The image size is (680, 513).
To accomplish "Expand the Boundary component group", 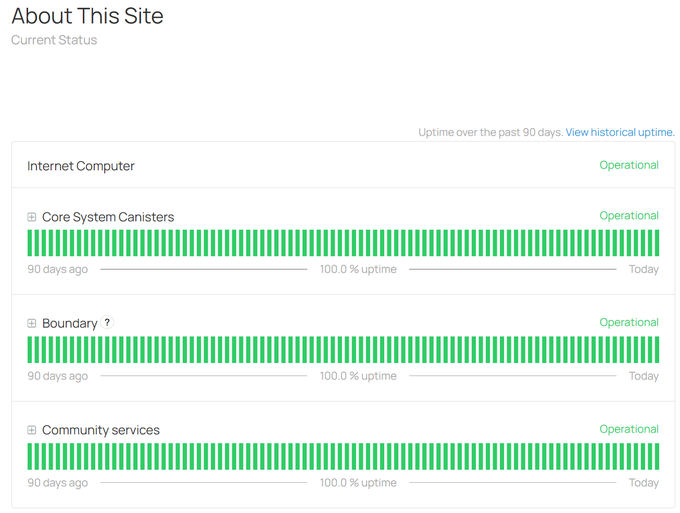I will coord(32,323).
